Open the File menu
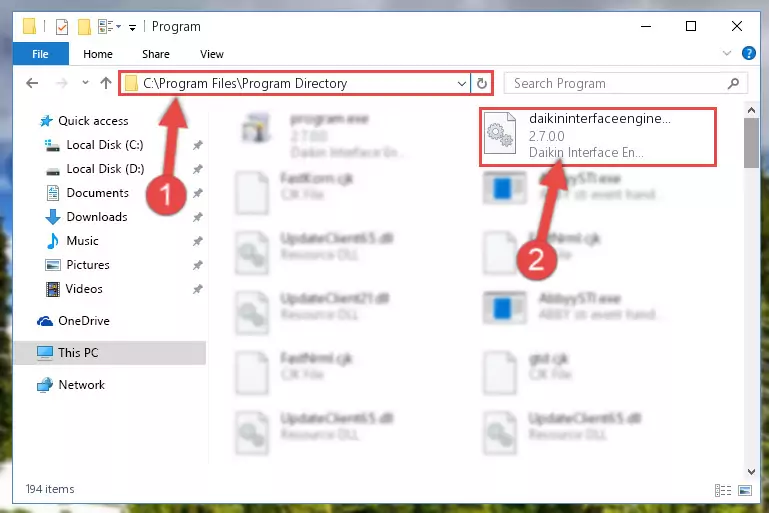This screenshot has width=769, height=513. click(40, 54)
